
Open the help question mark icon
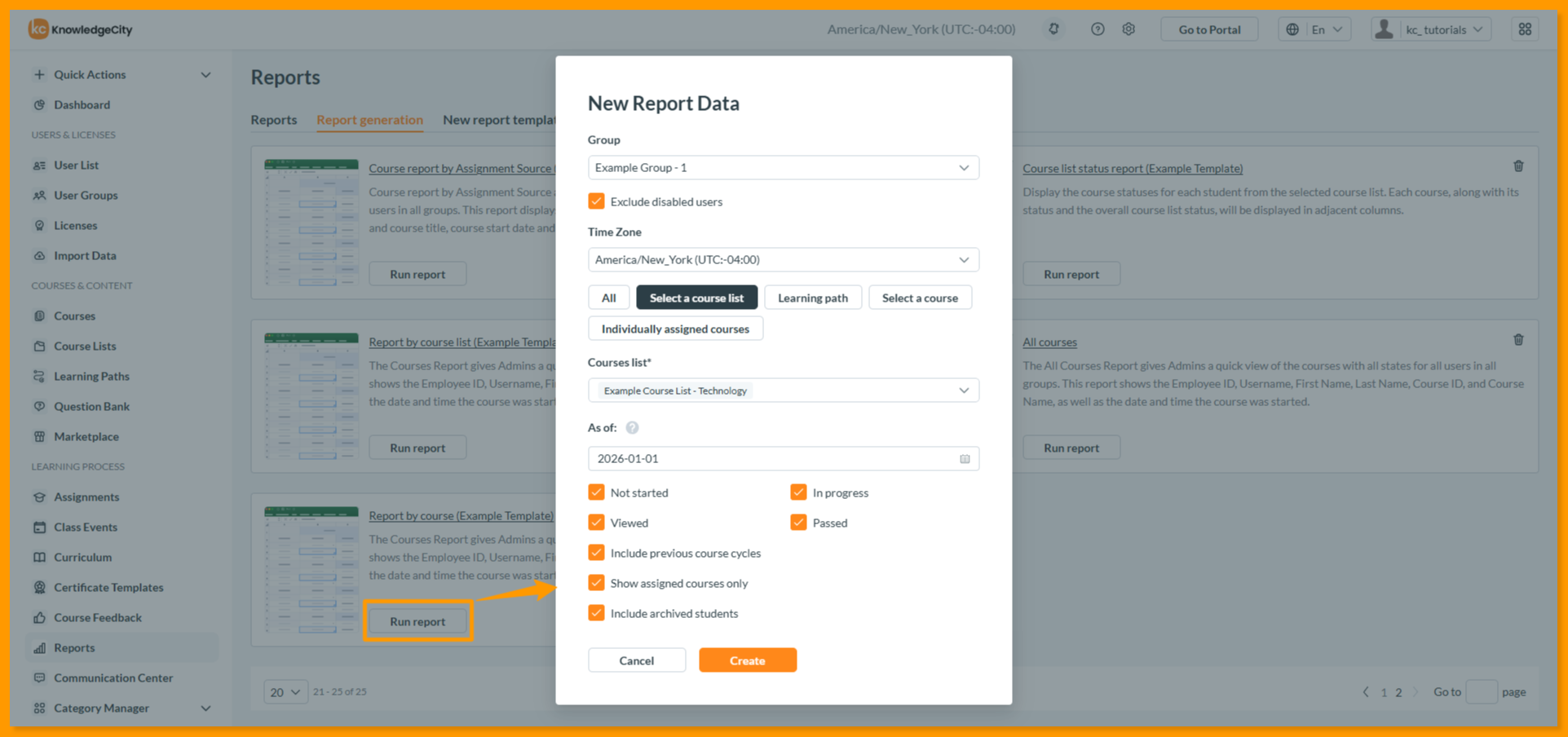1098,29
